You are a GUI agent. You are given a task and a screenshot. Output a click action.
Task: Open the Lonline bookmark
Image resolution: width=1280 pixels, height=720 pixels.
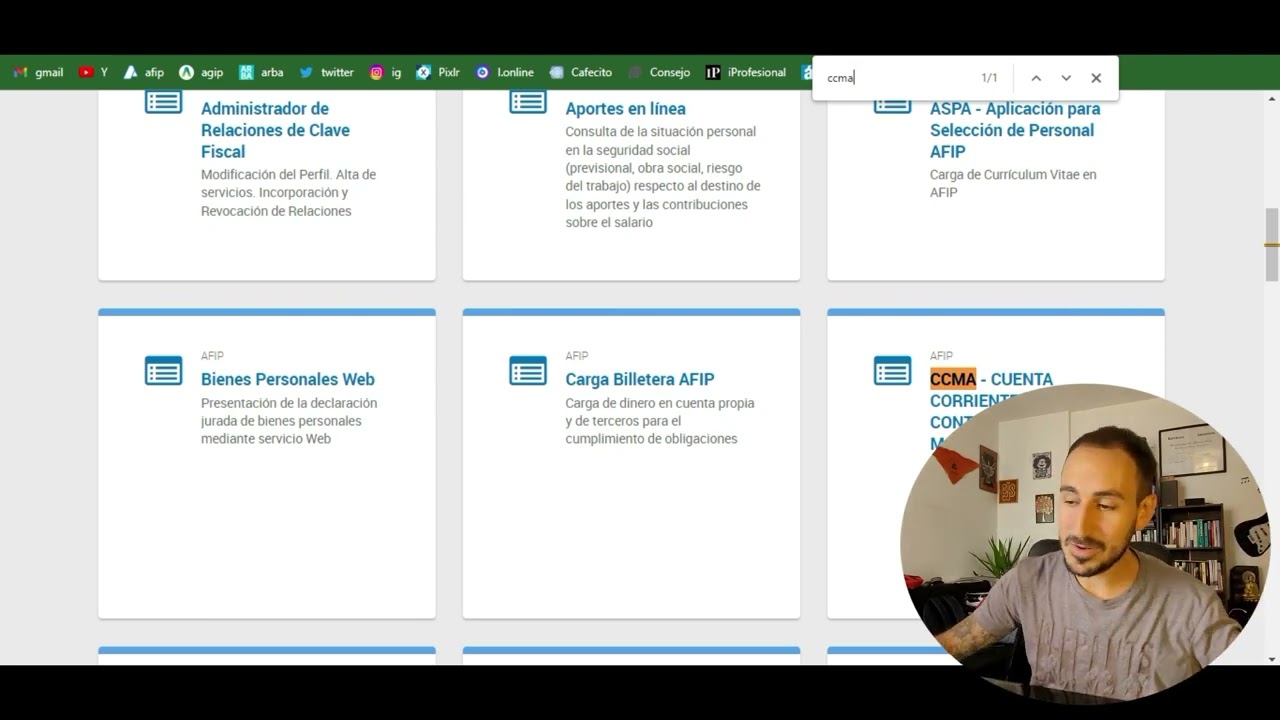[x=505, y=72]
